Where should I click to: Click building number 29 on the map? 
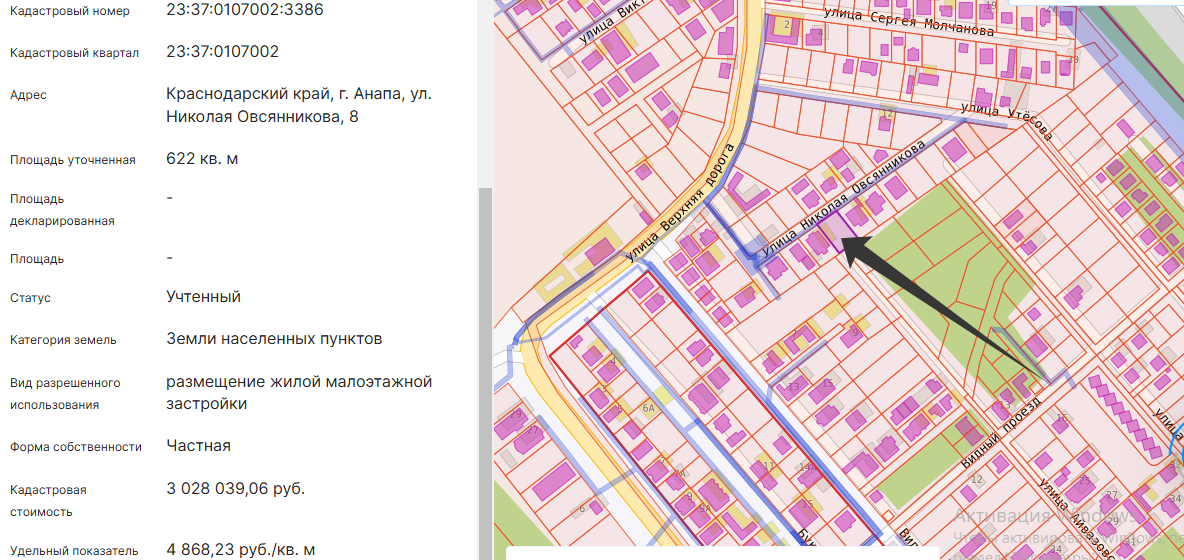[516, 413]
